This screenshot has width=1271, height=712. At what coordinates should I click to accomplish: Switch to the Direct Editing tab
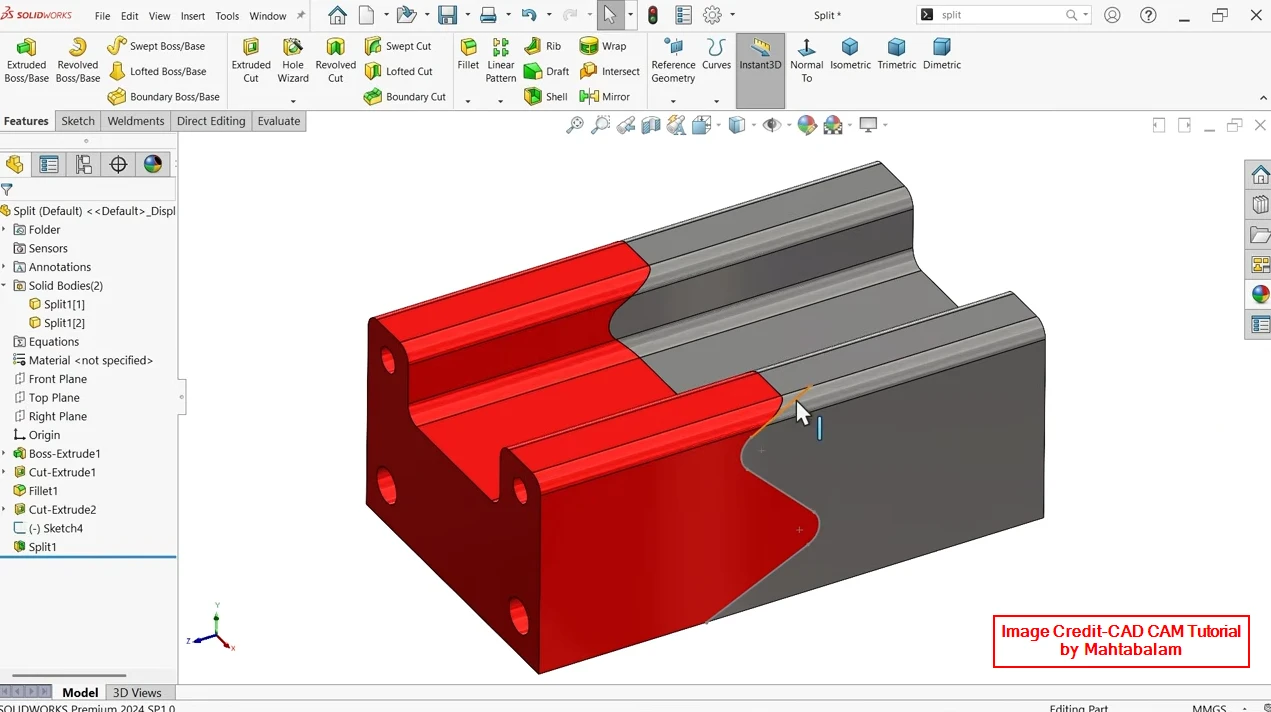(x=211, y=121)
